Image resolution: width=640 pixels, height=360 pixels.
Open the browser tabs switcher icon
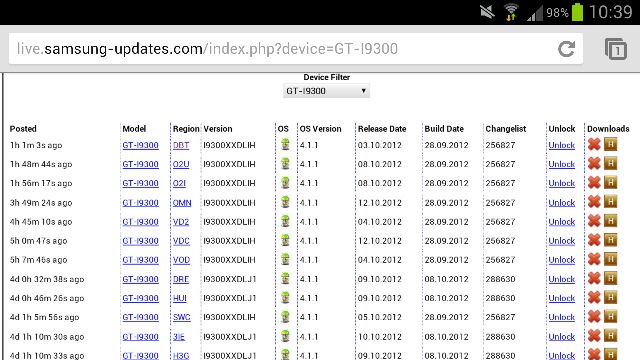tap(616, 49)
